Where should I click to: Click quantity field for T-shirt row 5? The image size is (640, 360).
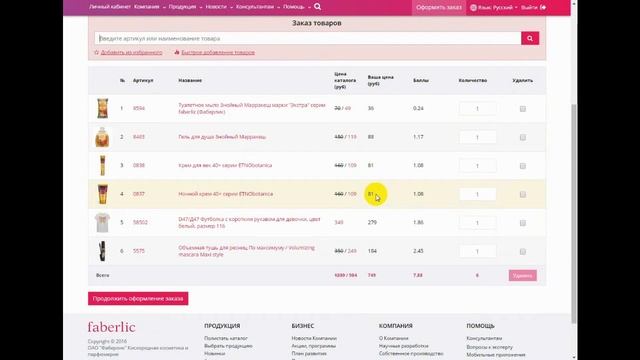coord(477,223)
